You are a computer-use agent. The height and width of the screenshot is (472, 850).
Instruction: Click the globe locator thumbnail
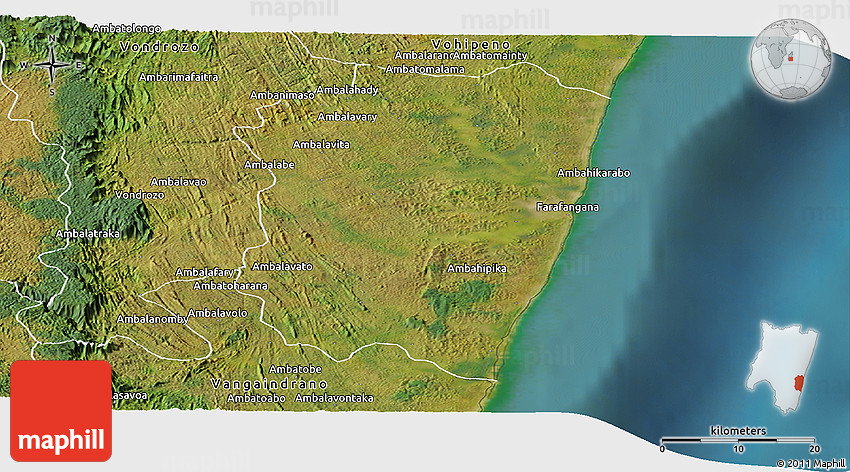pos(790,59)
